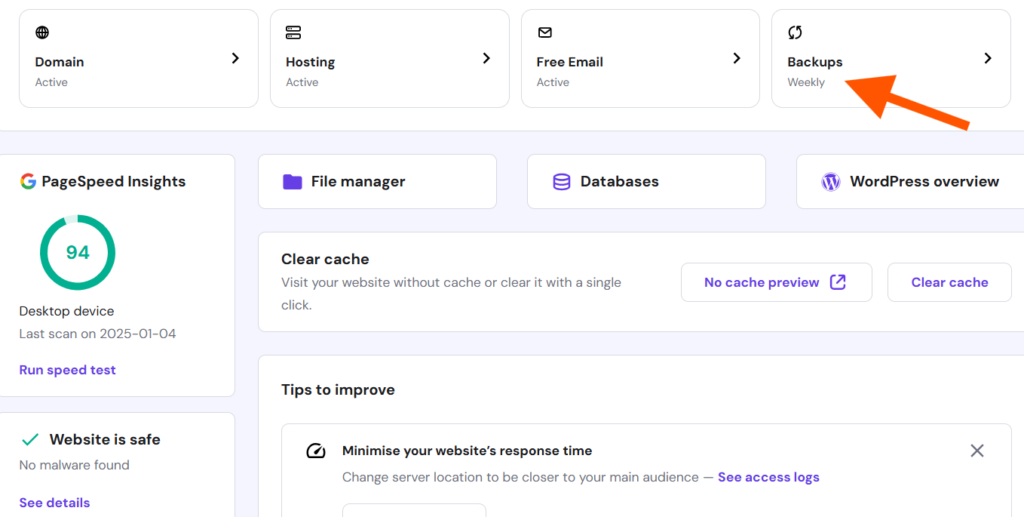Viewport: 1024px width, 517px height.
Task: Click the Free Email title text
Action: coord(569,62)
